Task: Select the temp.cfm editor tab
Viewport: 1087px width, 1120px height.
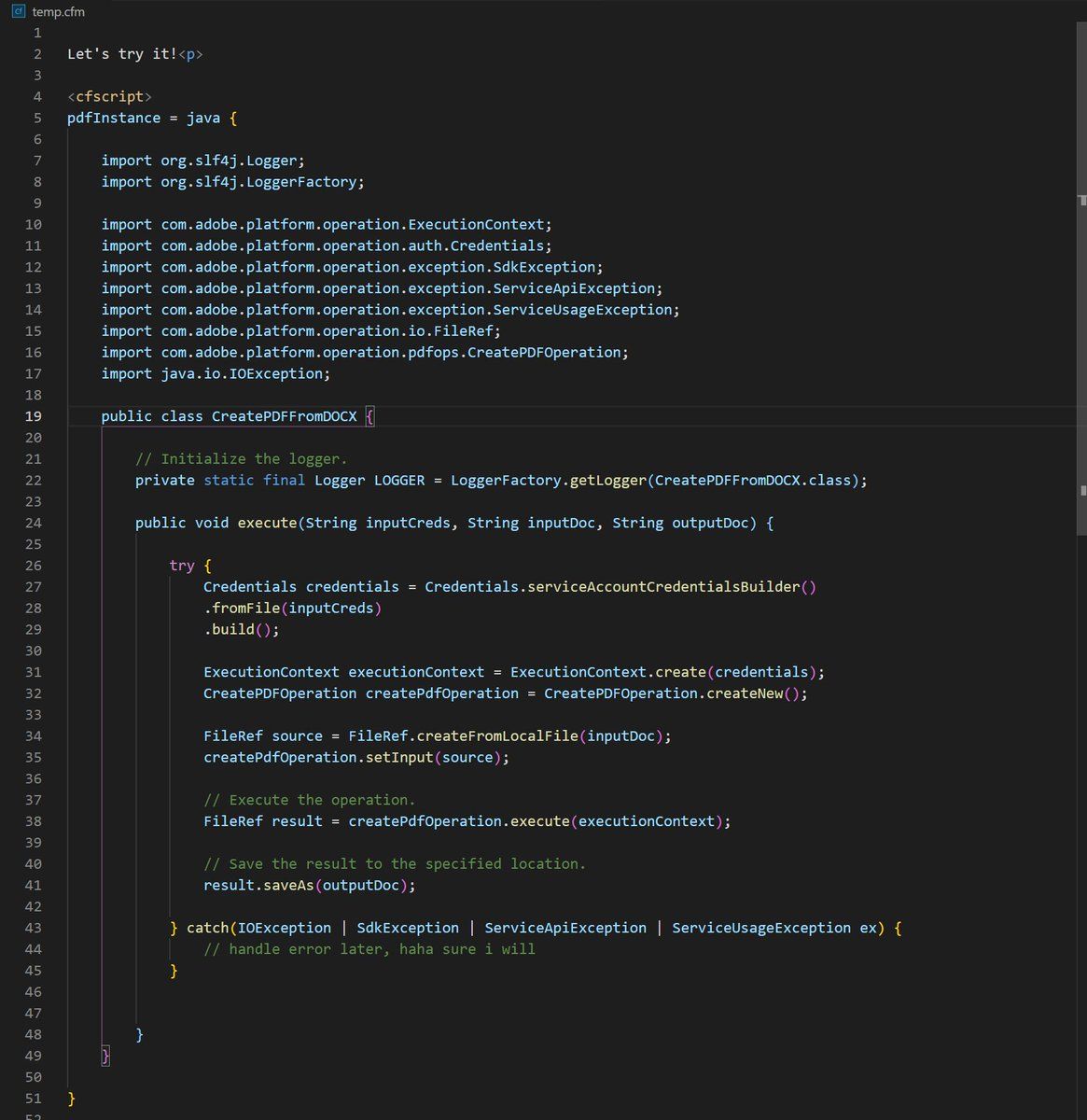Action: point(57,11)
